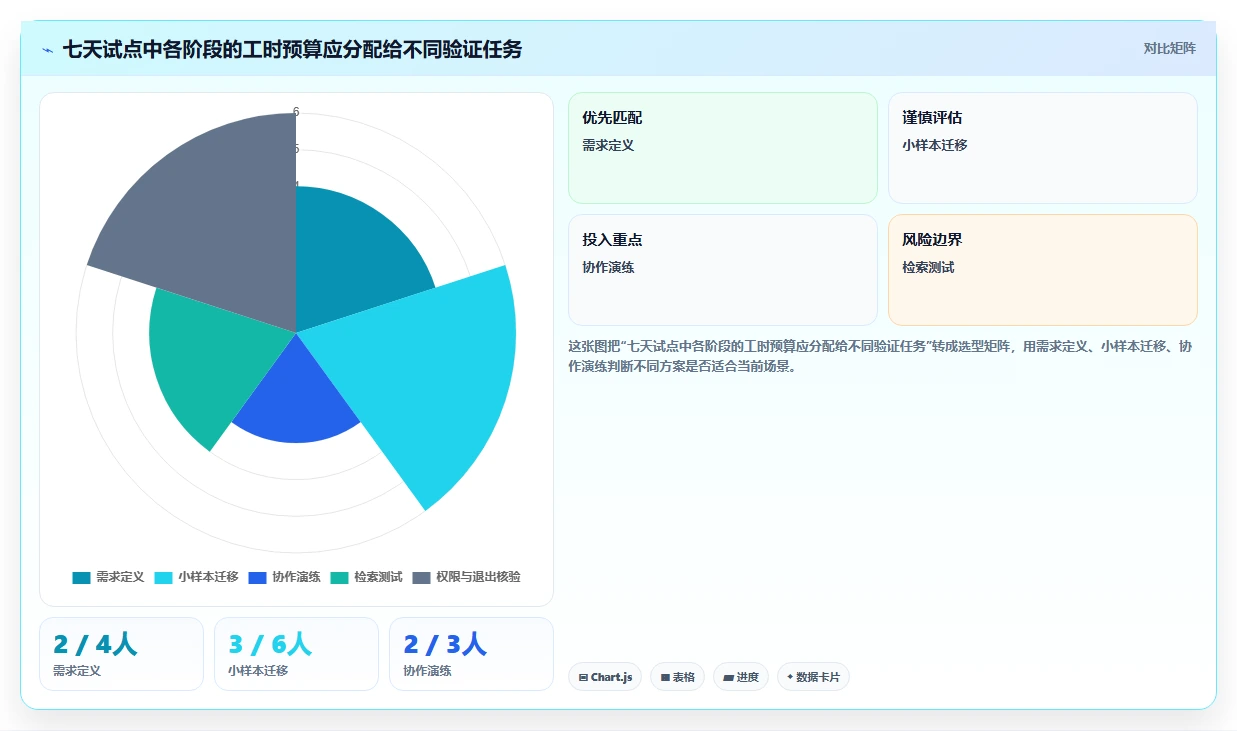This screenshot has width=1237, height=731.
Task: Select the Chart.js tag chip
Action: click(606, 677)
